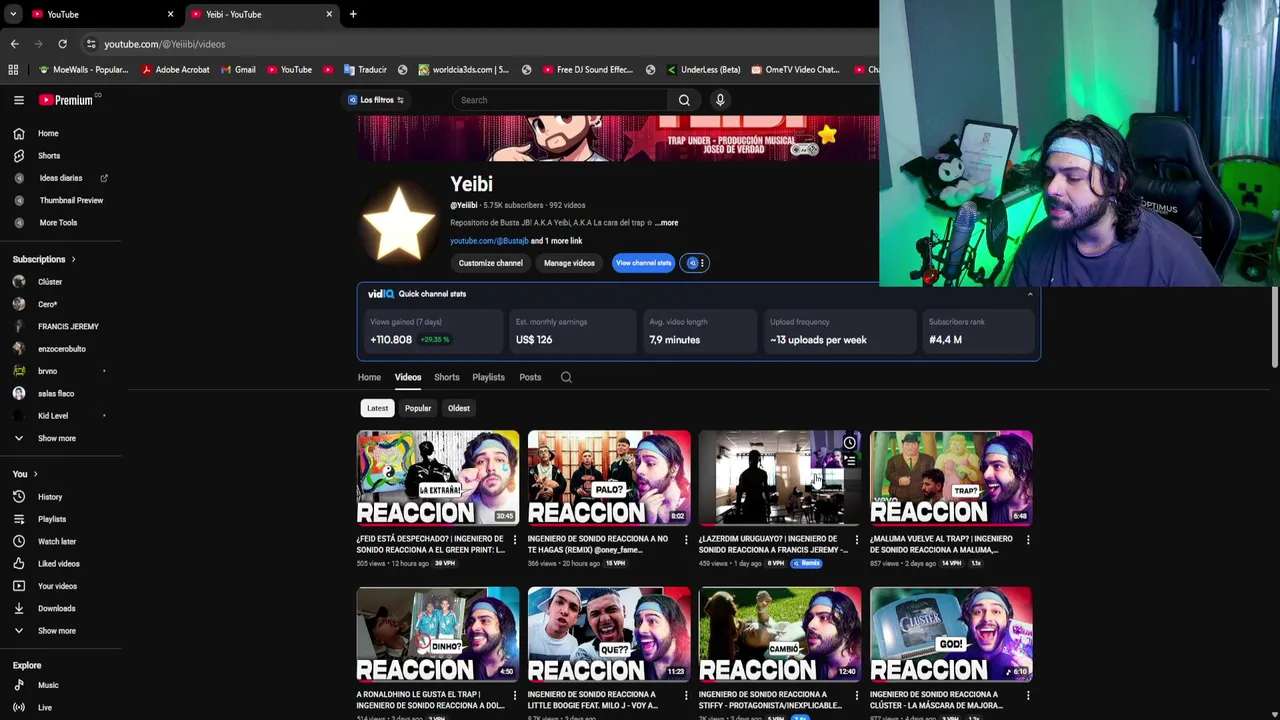
Task: Select the Popular filter chip
Action: pos(418,408)
